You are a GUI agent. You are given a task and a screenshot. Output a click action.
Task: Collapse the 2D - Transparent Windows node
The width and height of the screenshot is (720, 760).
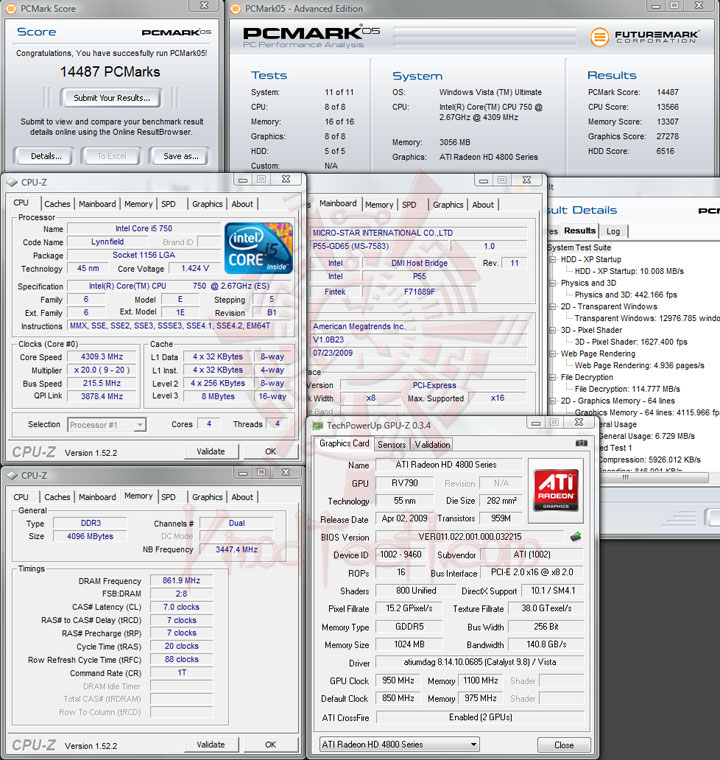click(x=552, y=306)
